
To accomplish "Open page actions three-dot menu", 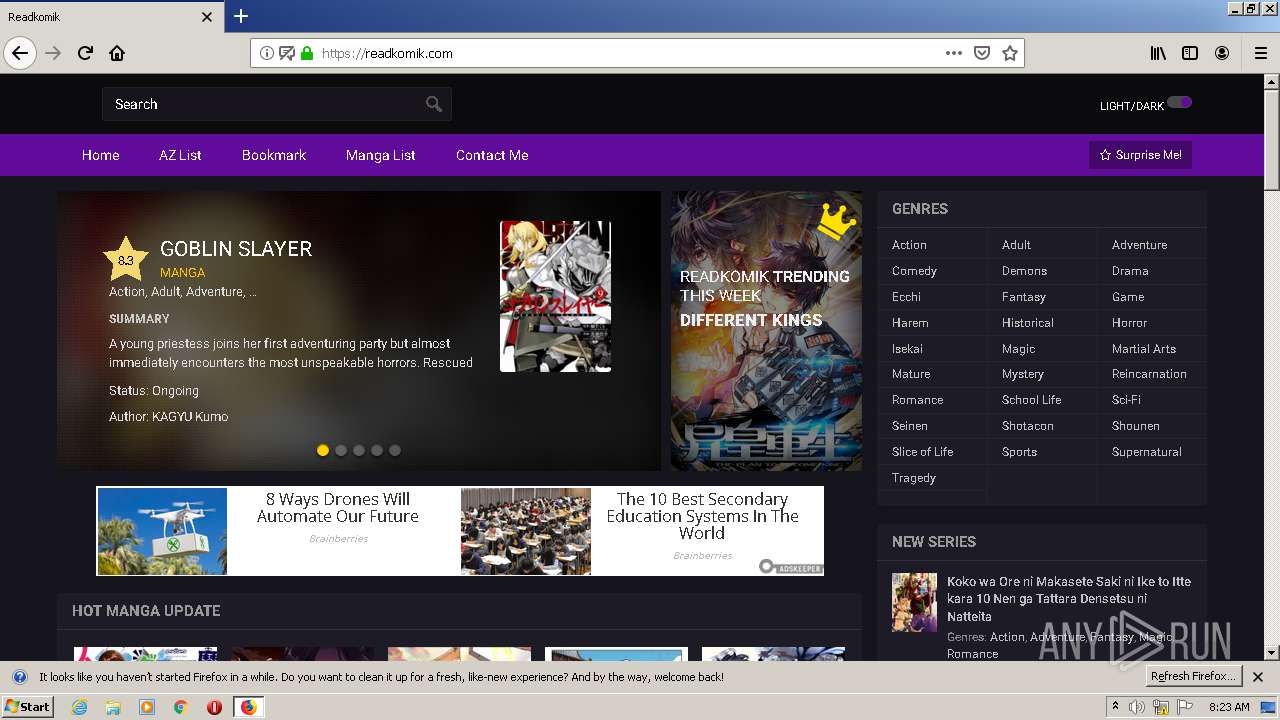I will 954,53.
